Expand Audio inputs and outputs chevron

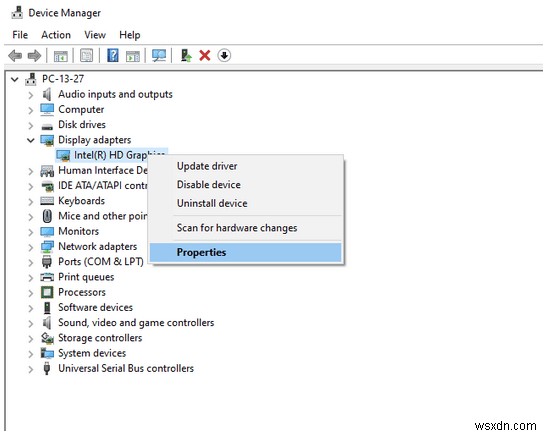click(x=31, y=95)
